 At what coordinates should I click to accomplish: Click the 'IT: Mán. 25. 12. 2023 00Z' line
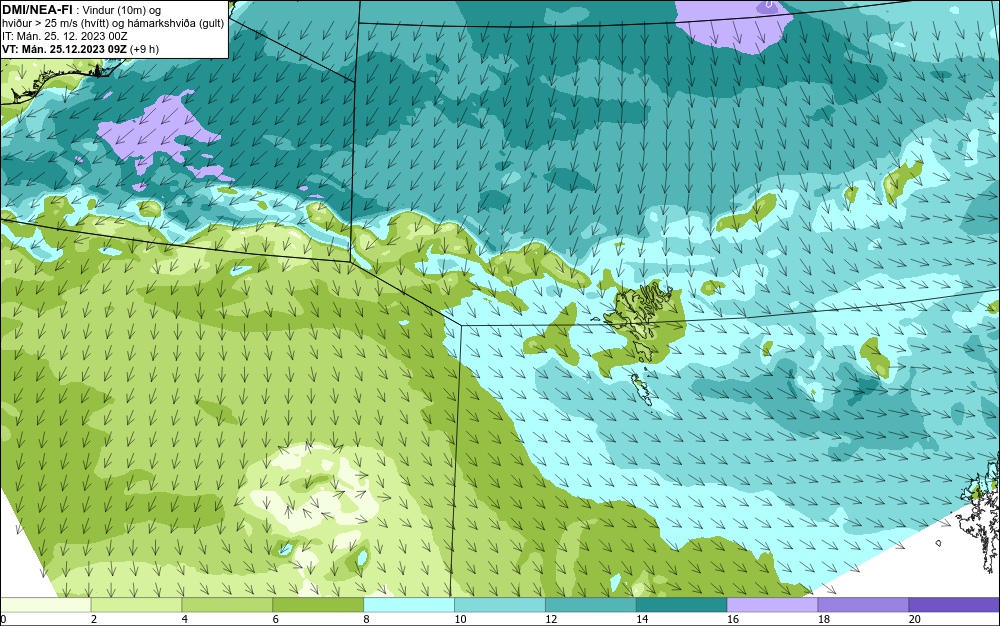click(64, 36)
